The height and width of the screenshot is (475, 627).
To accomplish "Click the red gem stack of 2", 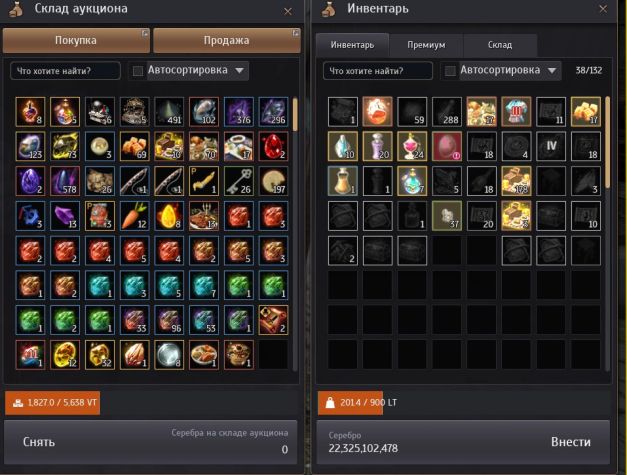I will (274, 146).
